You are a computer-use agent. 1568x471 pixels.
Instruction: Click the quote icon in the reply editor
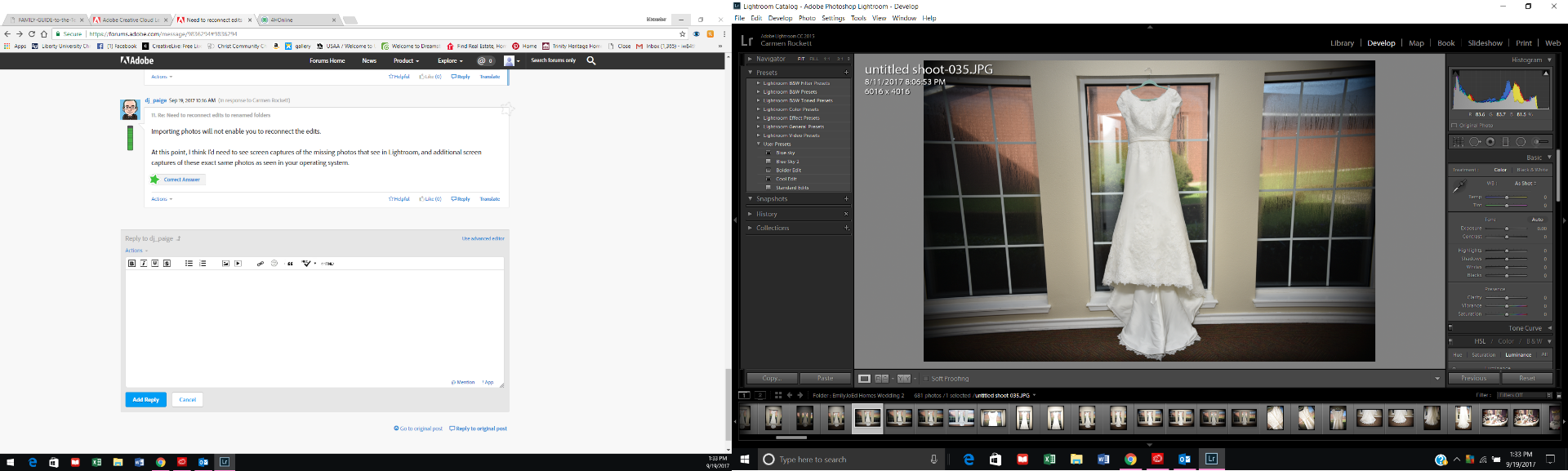tap(290, 264)
